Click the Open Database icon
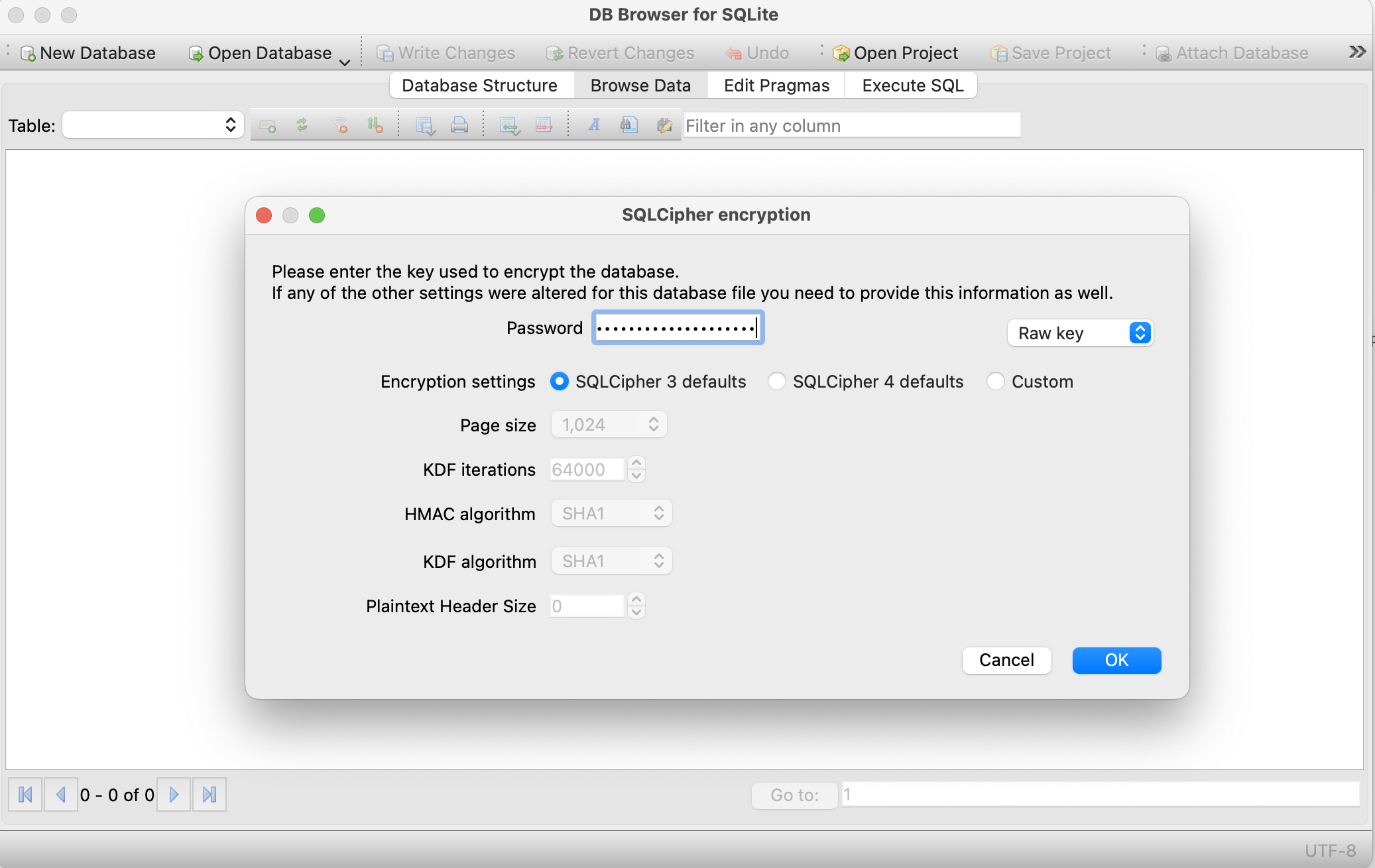 (196, 54)
